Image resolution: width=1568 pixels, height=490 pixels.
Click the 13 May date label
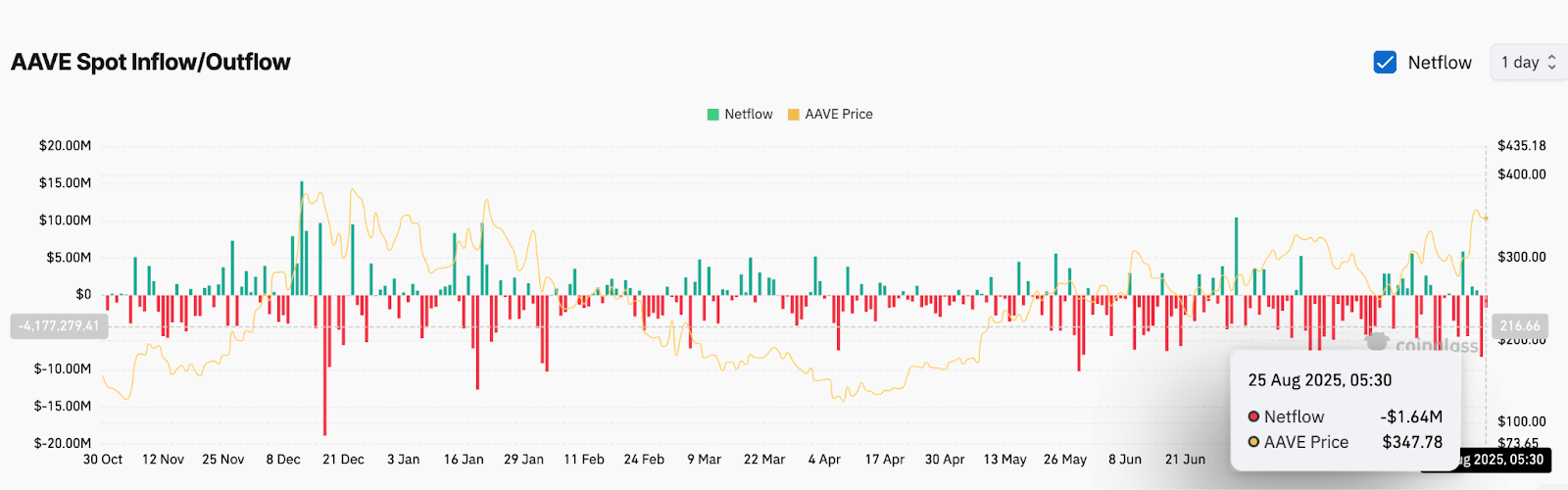1004,460
